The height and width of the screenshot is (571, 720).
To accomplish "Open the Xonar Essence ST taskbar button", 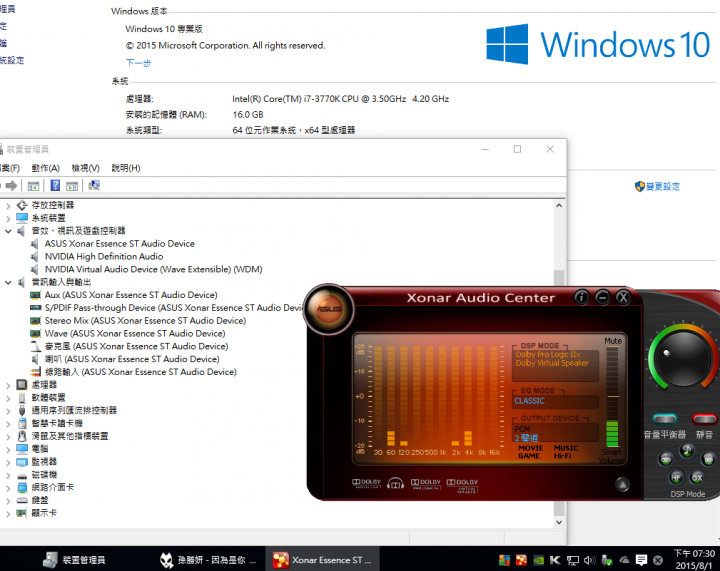I will point(322,560).
